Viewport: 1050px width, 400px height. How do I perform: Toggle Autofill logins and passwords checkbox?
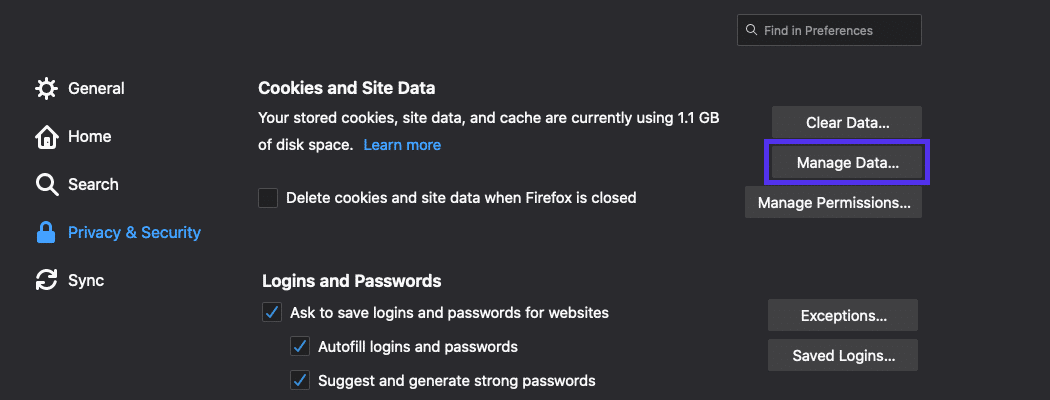300,347
